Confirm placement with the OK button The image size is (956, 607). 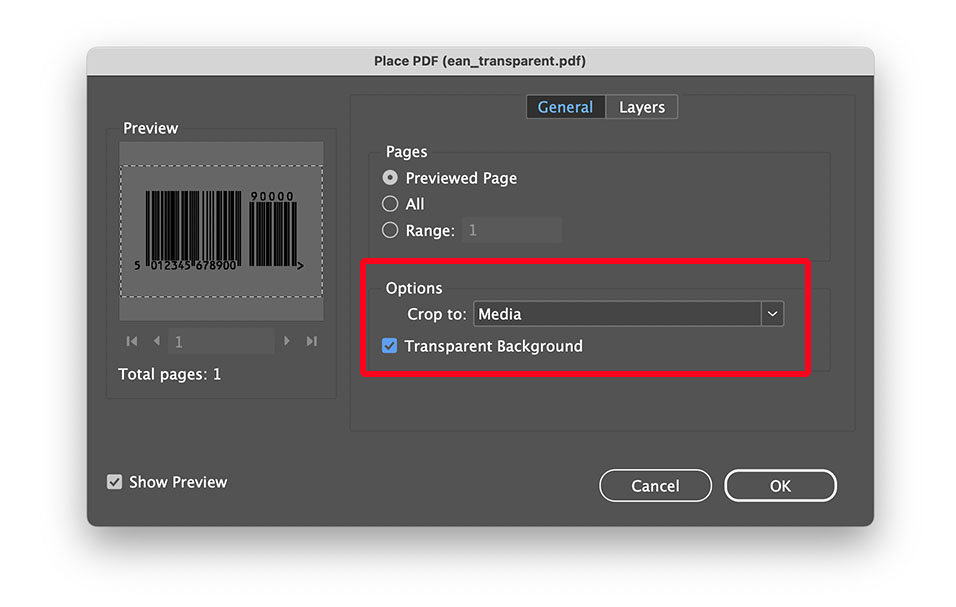pyautogui.click(x=780, y=485)
